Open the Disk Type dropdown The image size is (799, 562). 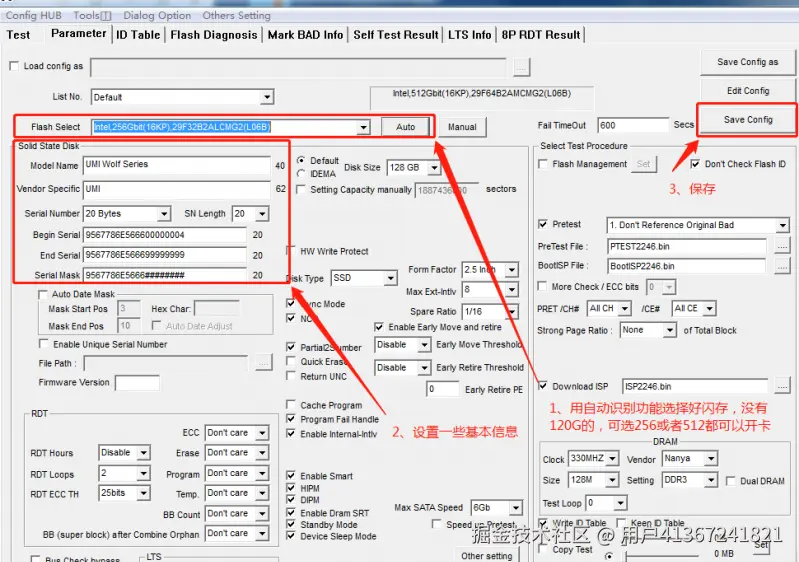[391, 278]
